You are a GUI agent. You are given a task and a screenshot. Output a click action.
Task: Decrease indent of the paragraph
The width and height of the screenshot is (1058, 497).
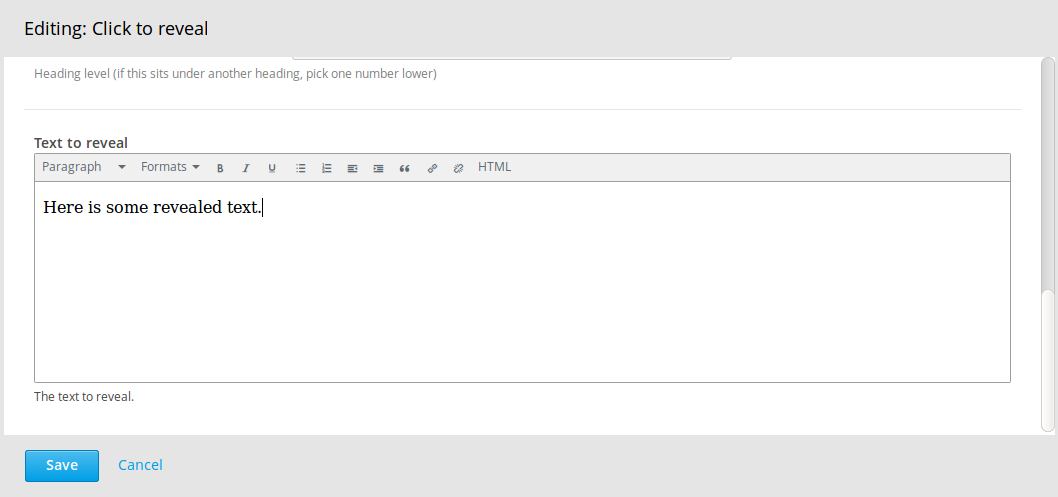coord(352,168)
